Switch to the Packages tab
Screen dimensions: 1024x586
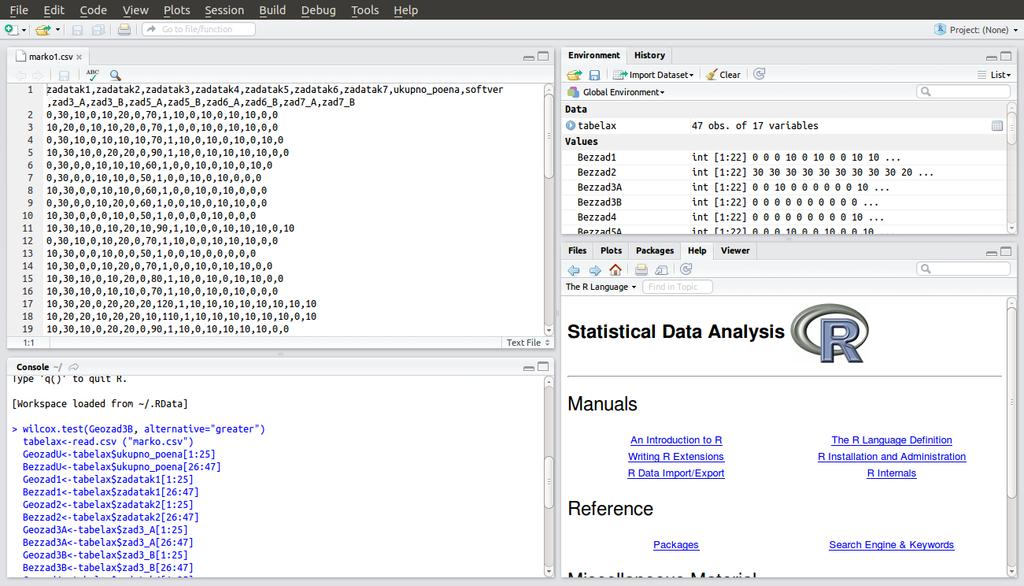(x=654, y=251)
